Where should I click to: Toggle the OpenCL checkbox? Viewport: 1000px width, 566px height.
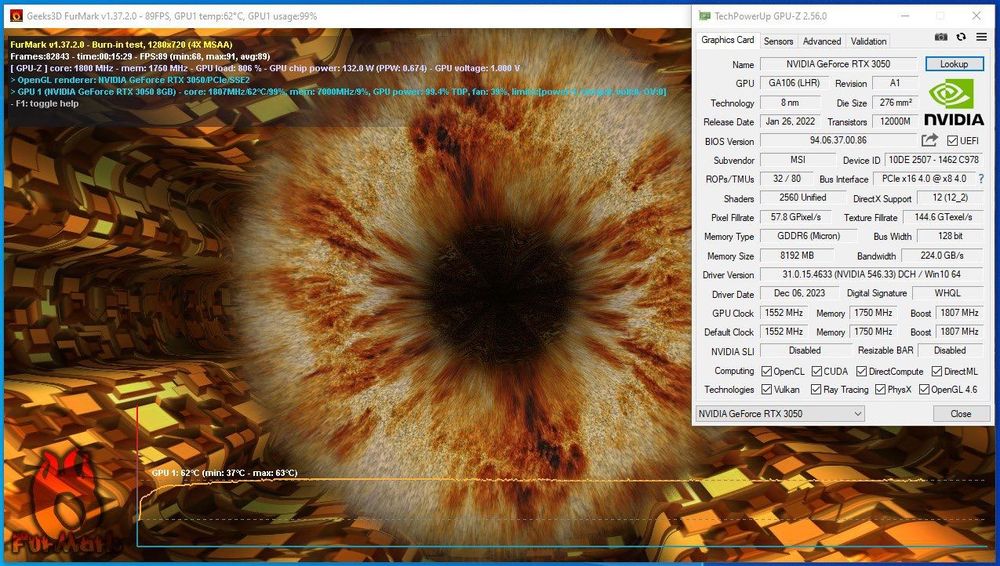pos(767,371)
